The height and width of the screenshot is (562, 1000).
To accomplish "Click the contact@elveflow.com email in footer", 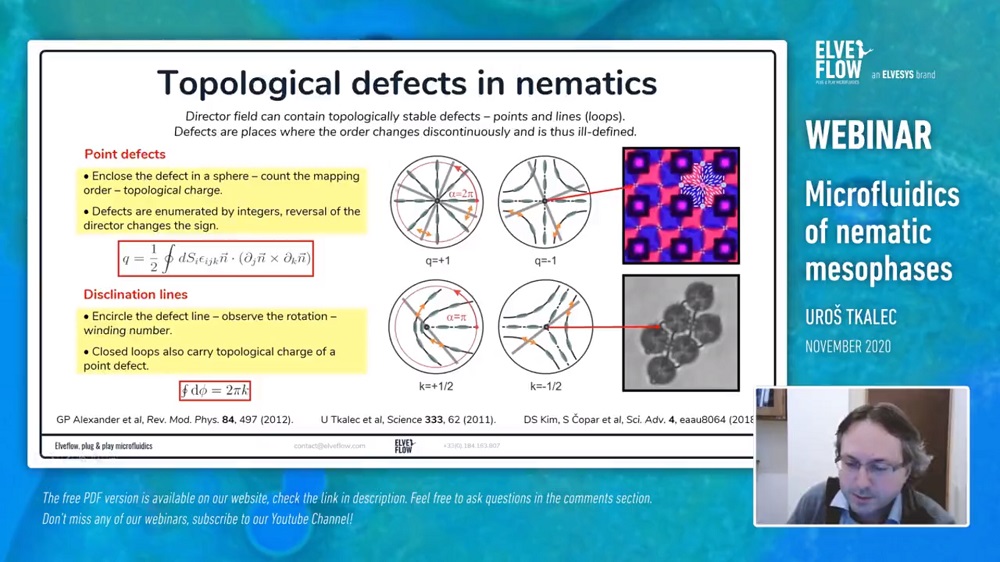I will click(x=329, y=446).
